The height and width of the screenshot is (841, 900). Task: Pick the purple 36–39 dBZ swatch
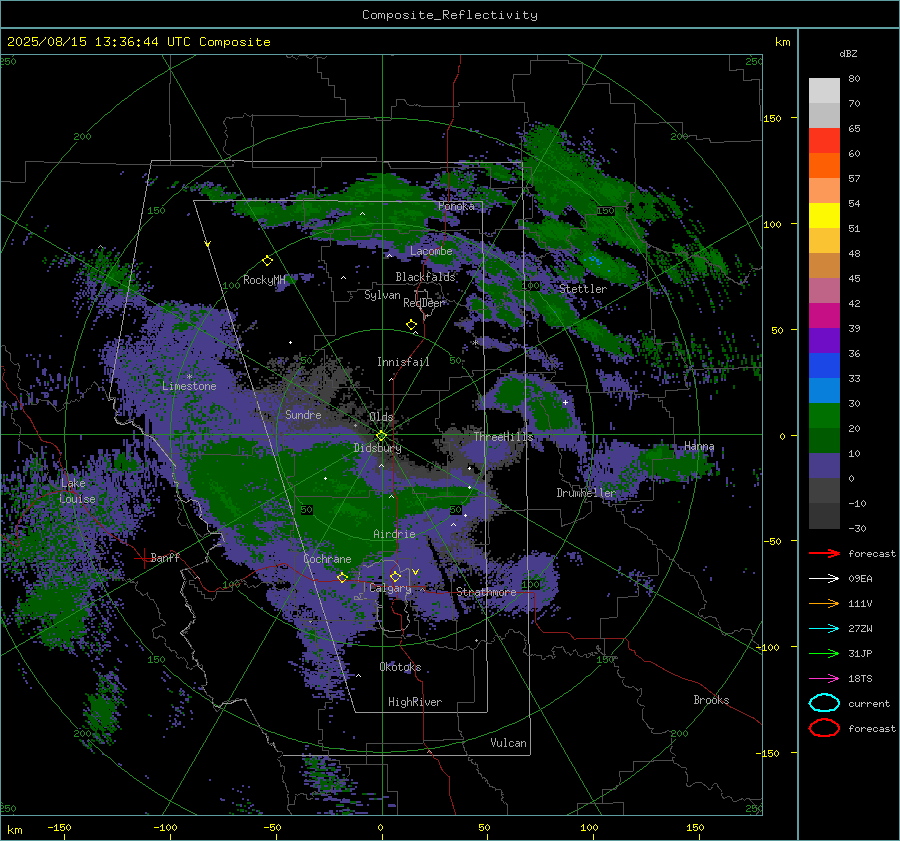824,340
